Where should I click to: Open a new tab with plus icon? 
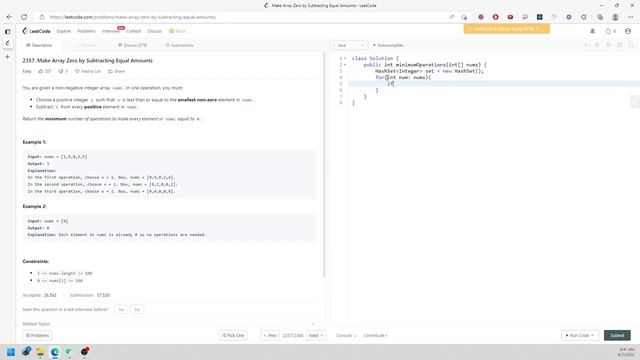[7, 57]
